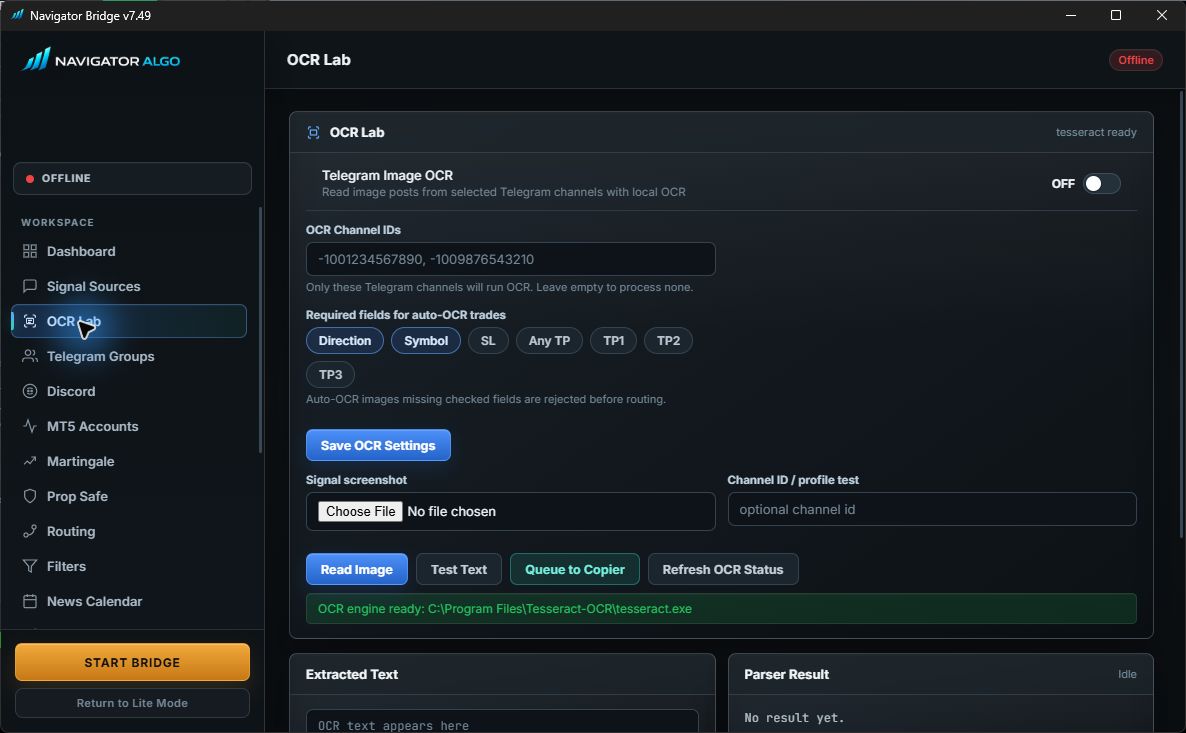
Task: Toggle the Symbol required field chip
Action: click(426, 340)
